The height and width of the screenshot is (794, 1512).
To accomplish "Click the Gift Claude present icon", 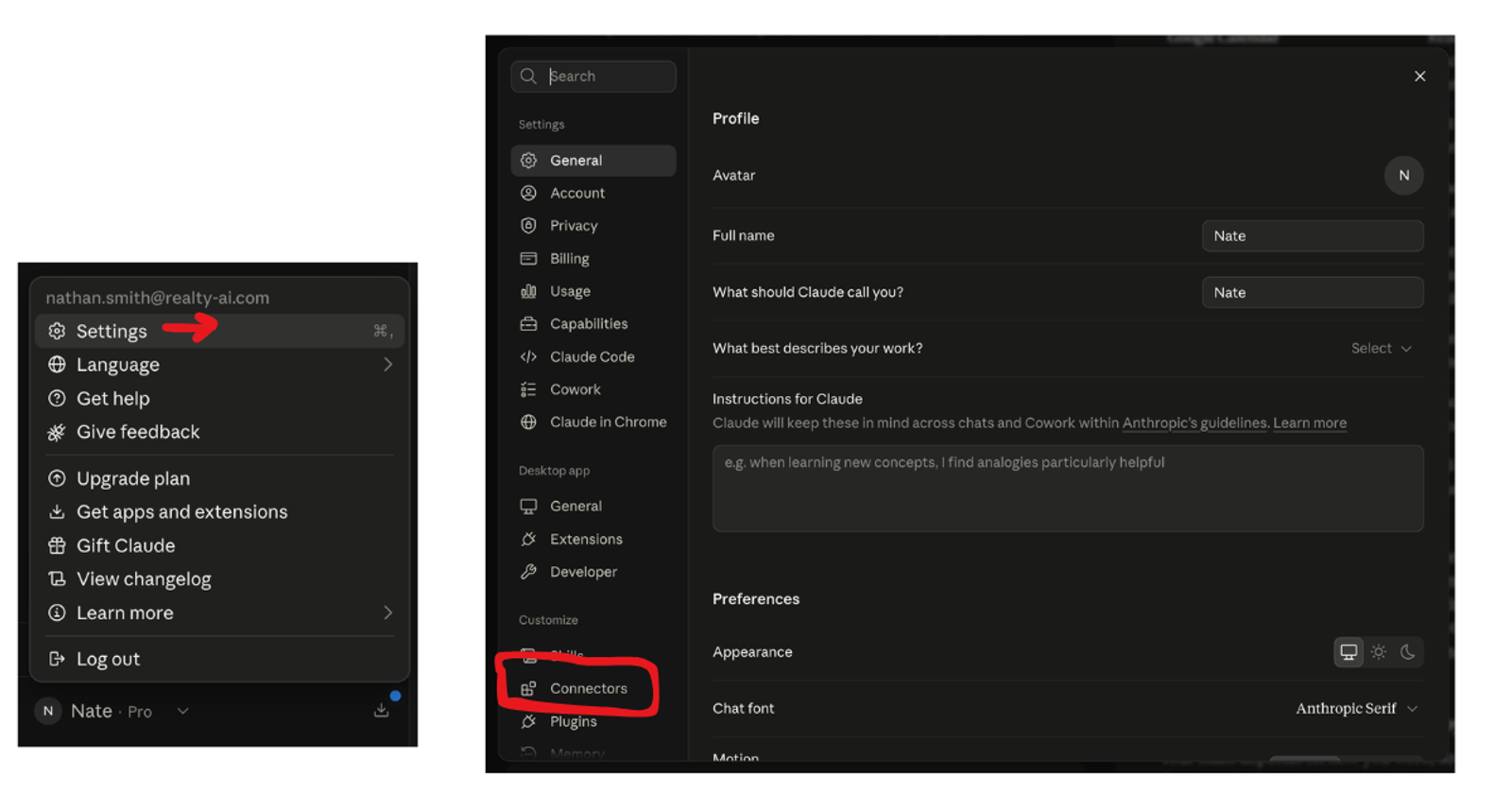I will 57,545.
